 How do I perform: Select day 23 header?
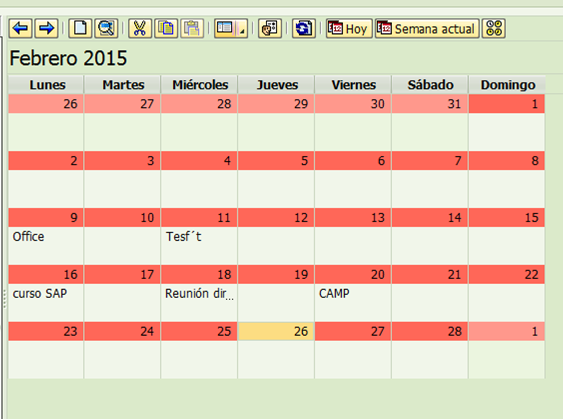click(x=46, y=331)
